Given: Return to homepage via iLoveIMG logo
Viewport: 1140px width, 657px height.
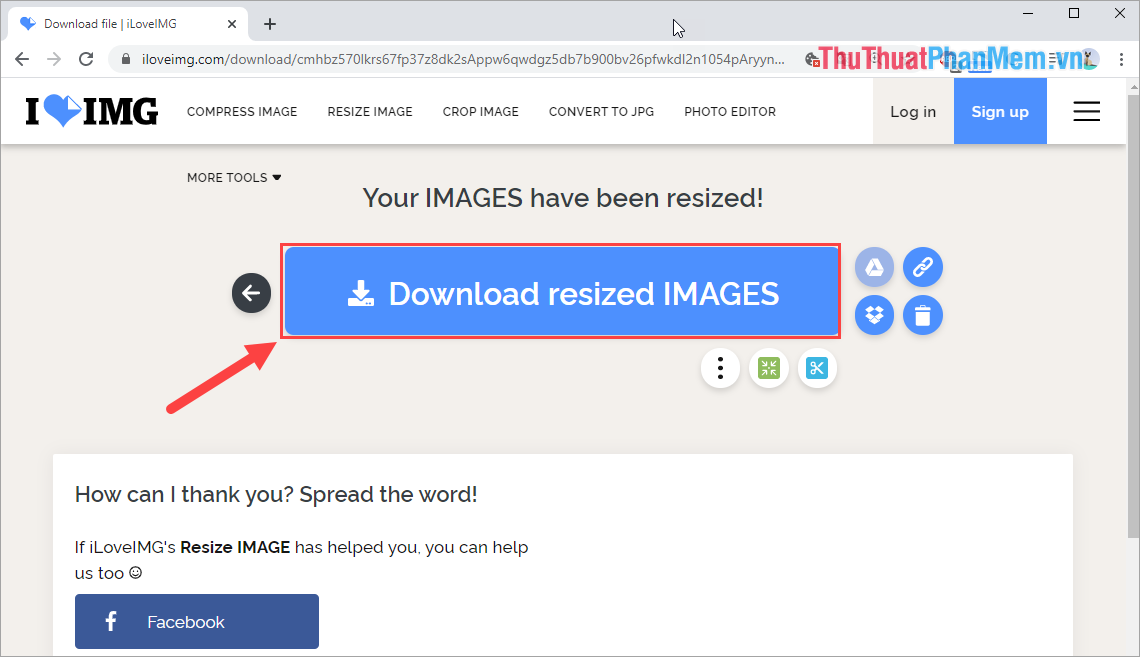Looking at the screenshot, I should [90, 111].
